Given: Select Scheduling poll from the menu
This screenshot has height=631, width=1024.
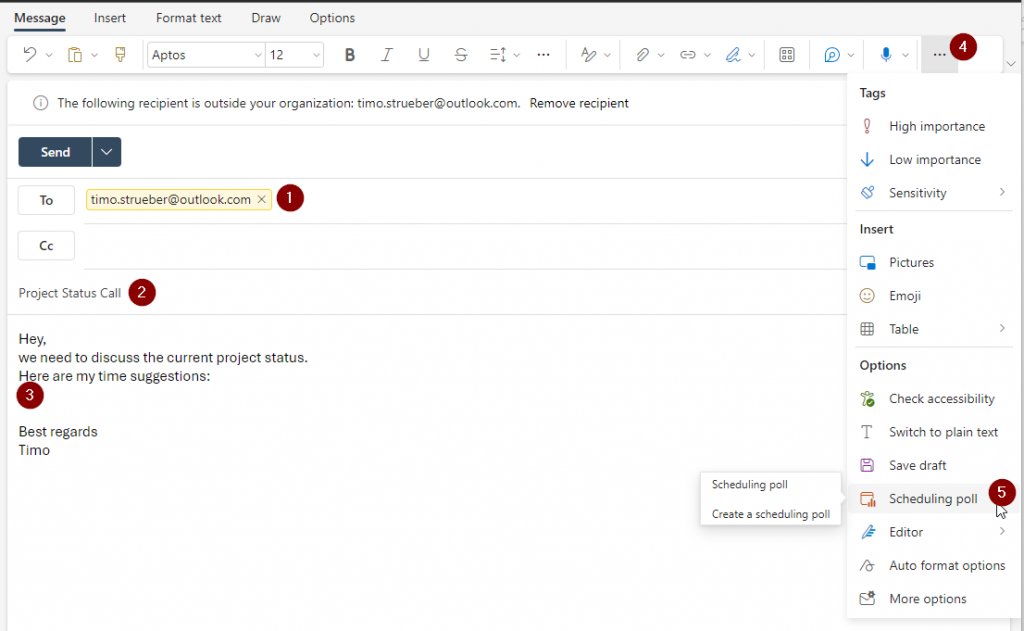Looking at the screenshot, I should point(932,499).
